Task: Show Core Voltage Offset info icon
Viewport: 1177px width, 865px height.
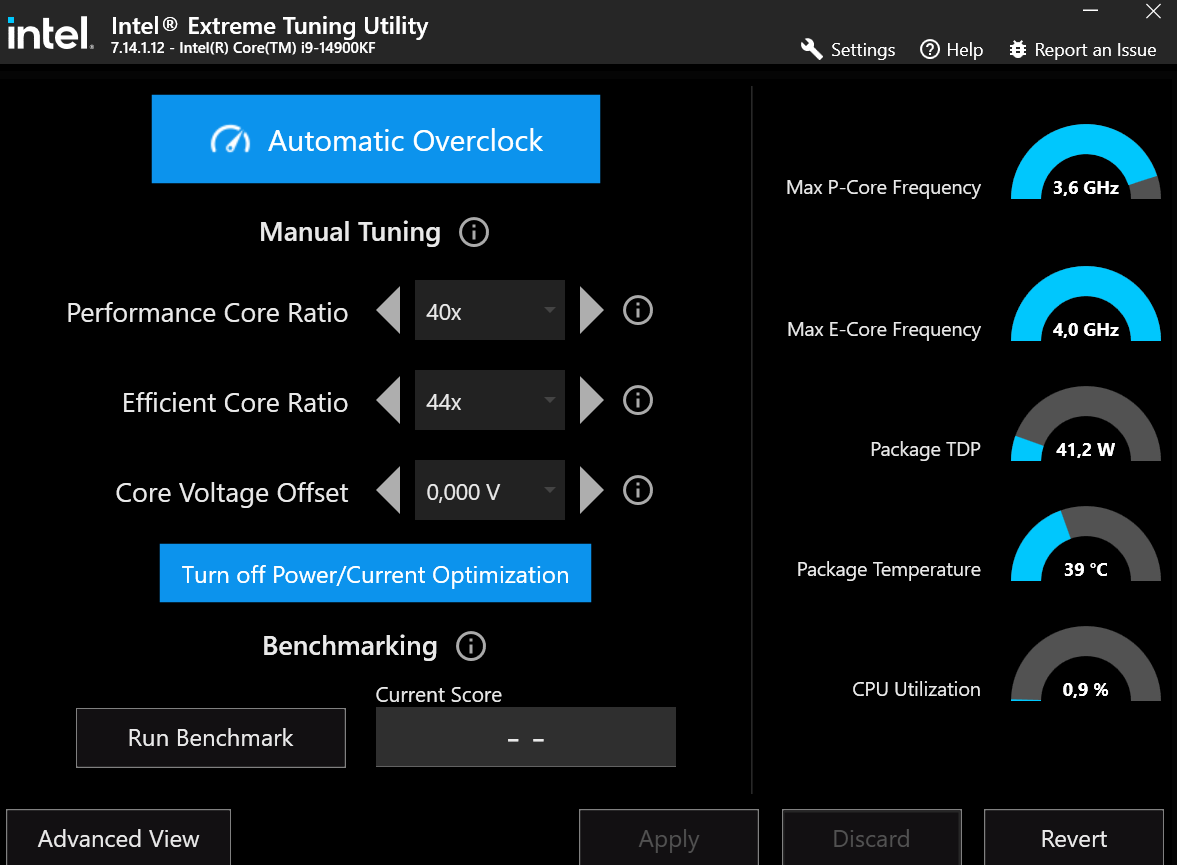Action: tap(638, 490)
